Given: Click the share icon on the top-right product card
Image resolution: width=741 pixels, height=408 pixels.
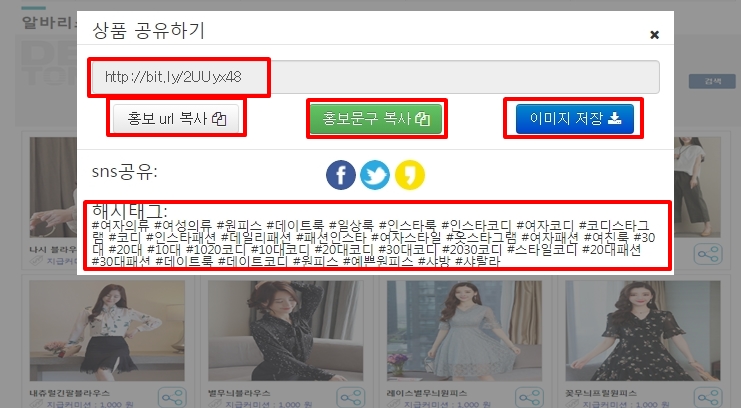Looking at the screenshot, I should click(x=708, y=254).
